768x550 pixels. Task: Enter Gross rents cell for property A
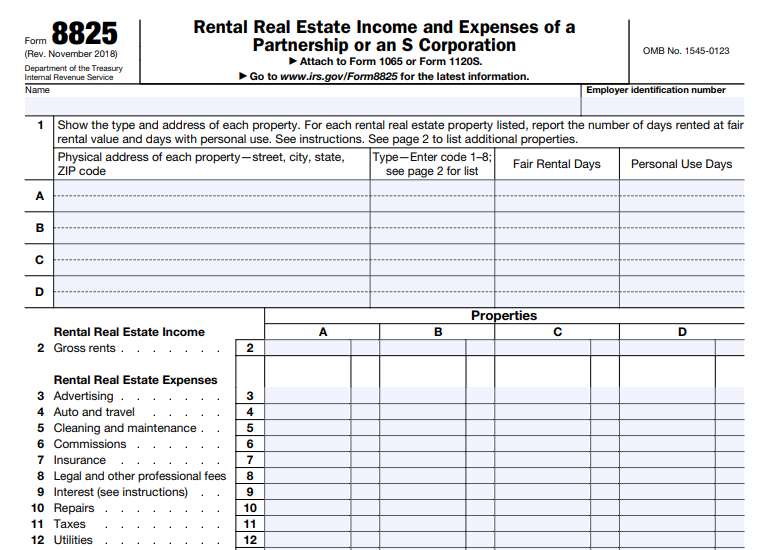click(x=308, y=348)
